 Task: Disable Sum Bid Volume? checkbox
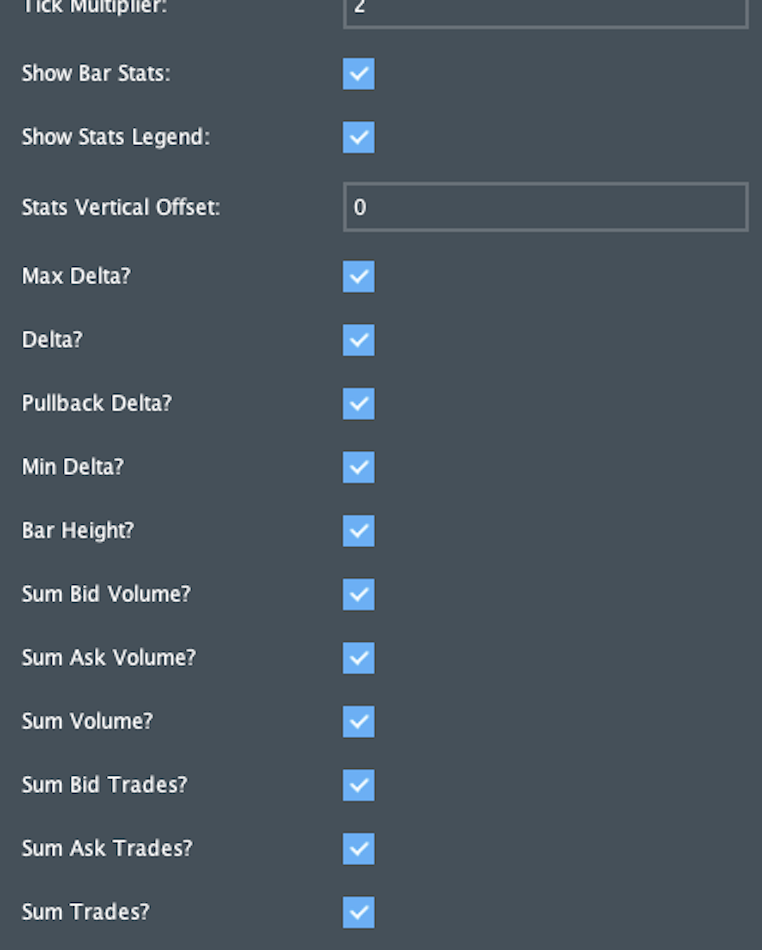pyautogui.click(x=359, y=594)
